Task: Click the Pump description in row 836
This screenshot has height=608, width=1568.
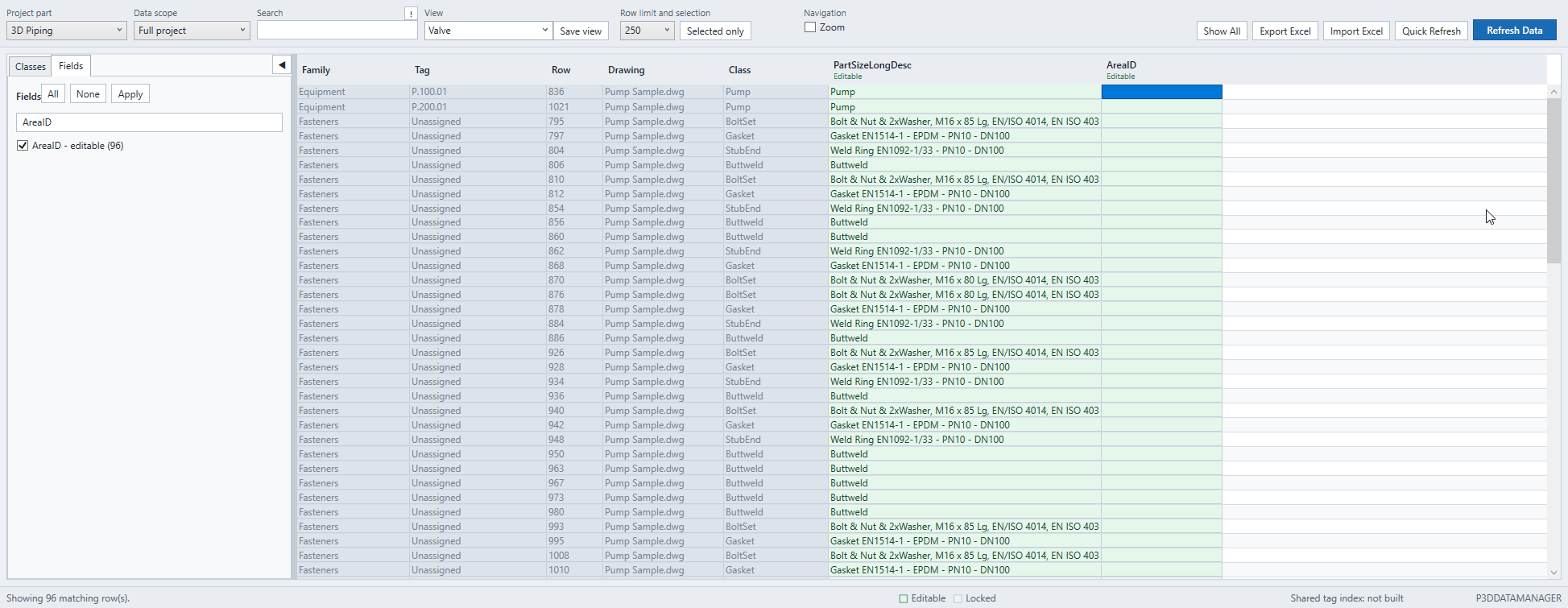Action: 965,92
